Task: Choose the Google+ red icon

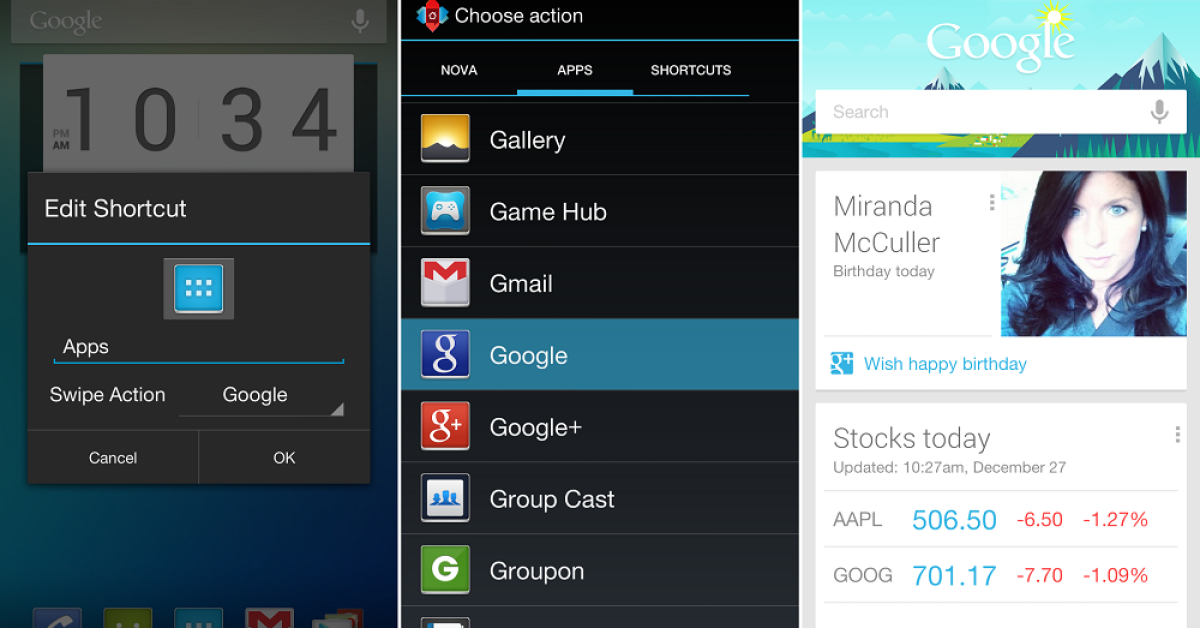Action: (445, 427)
